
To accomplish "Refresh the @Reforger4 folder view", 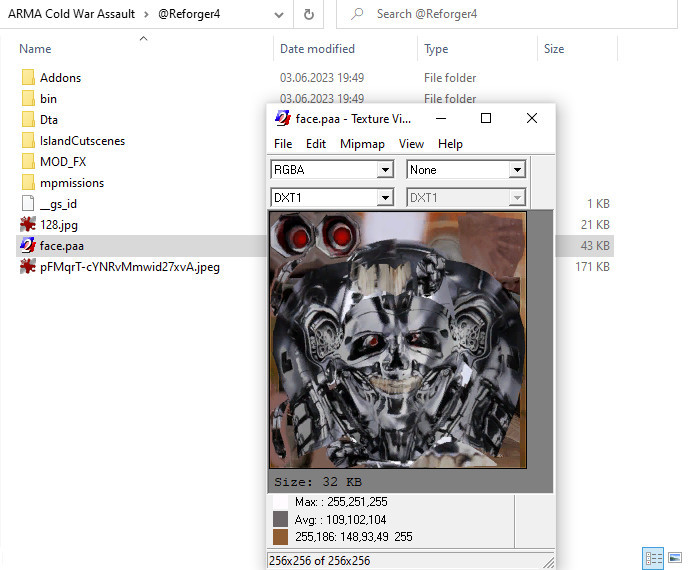I will click(309, 15).
